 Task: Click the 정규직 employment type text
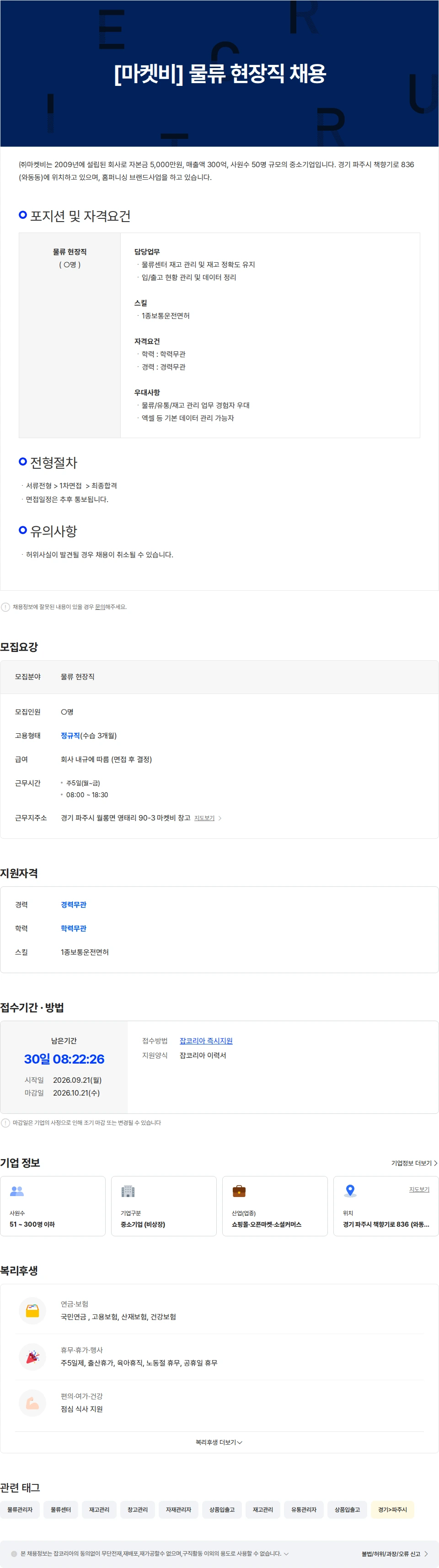70,735
